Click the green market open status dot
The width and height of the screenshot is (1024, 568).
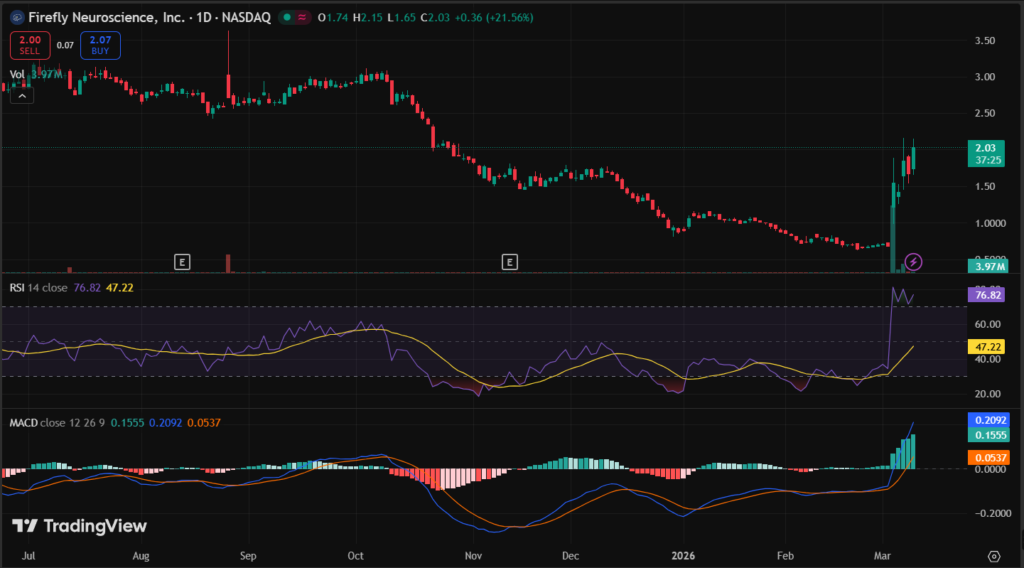(x=288, y=17)
